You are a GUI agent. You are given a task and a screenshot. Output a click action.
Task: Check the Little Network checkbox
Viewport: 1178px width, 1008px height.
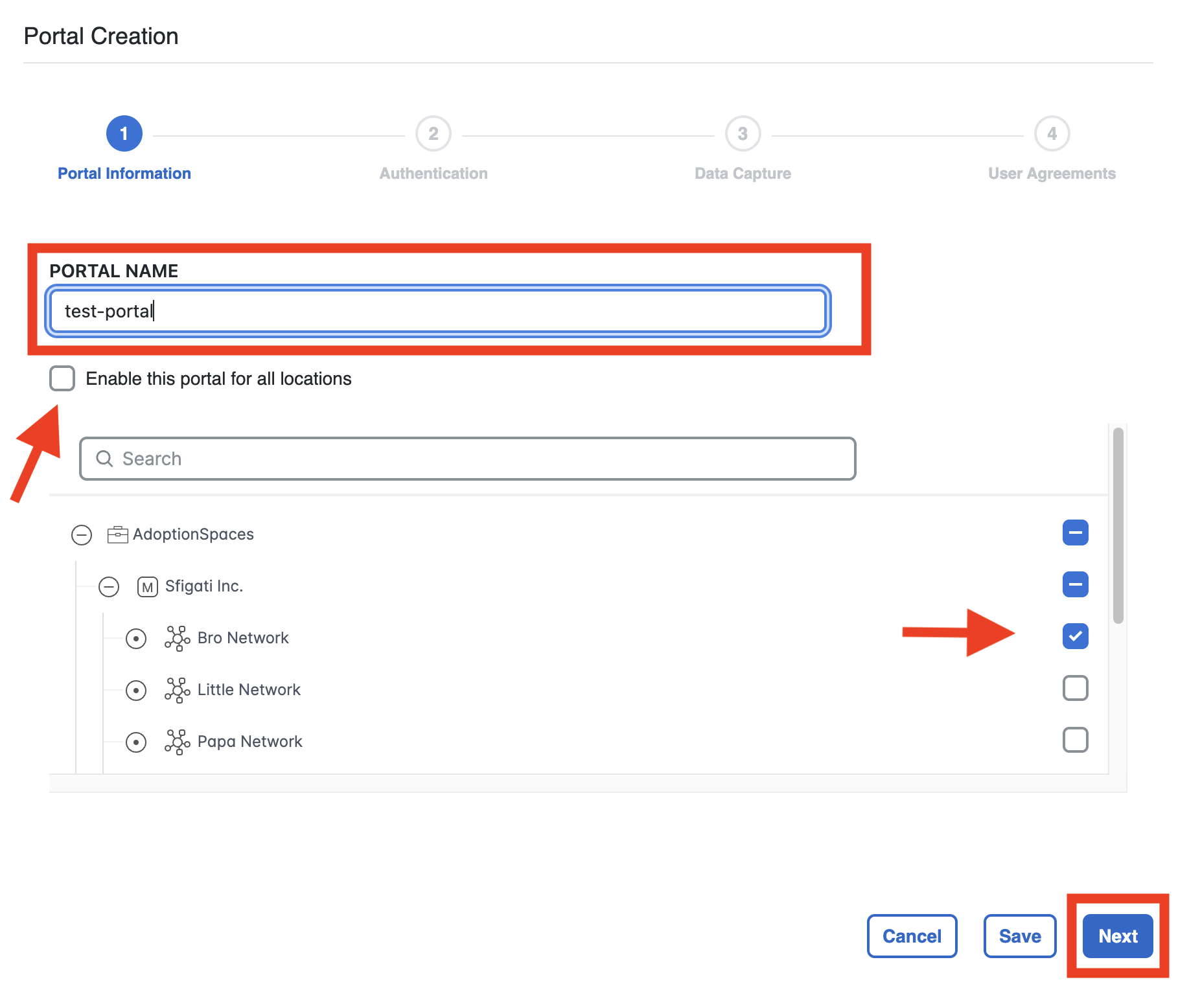click(x=1075, y=688)
